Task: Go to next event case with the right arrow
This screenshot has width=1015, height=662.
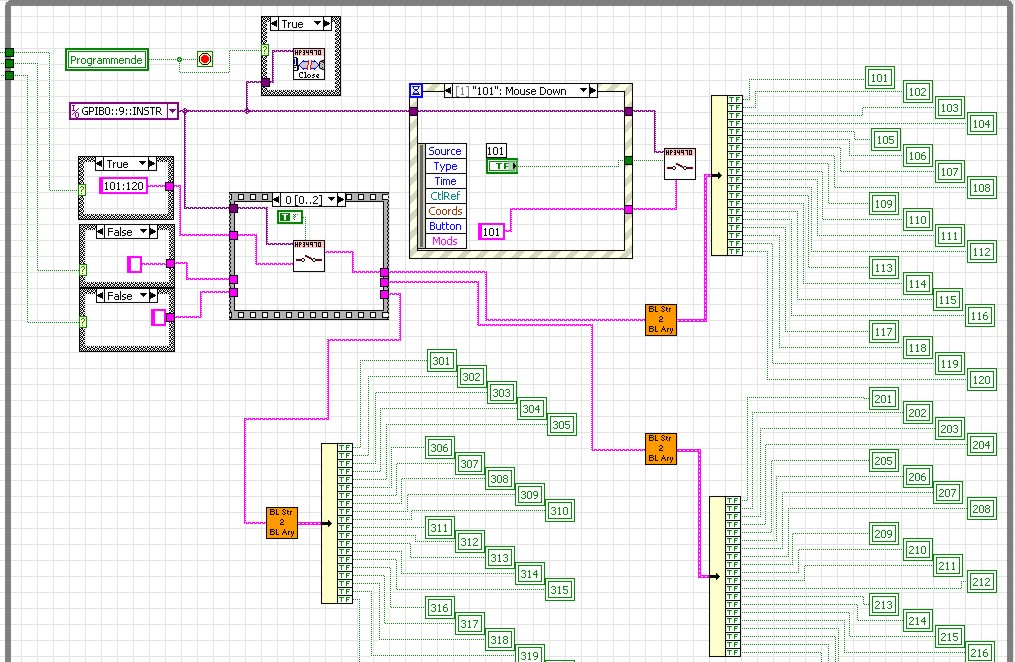Action: pyautogui.click(x=593, y=91)
